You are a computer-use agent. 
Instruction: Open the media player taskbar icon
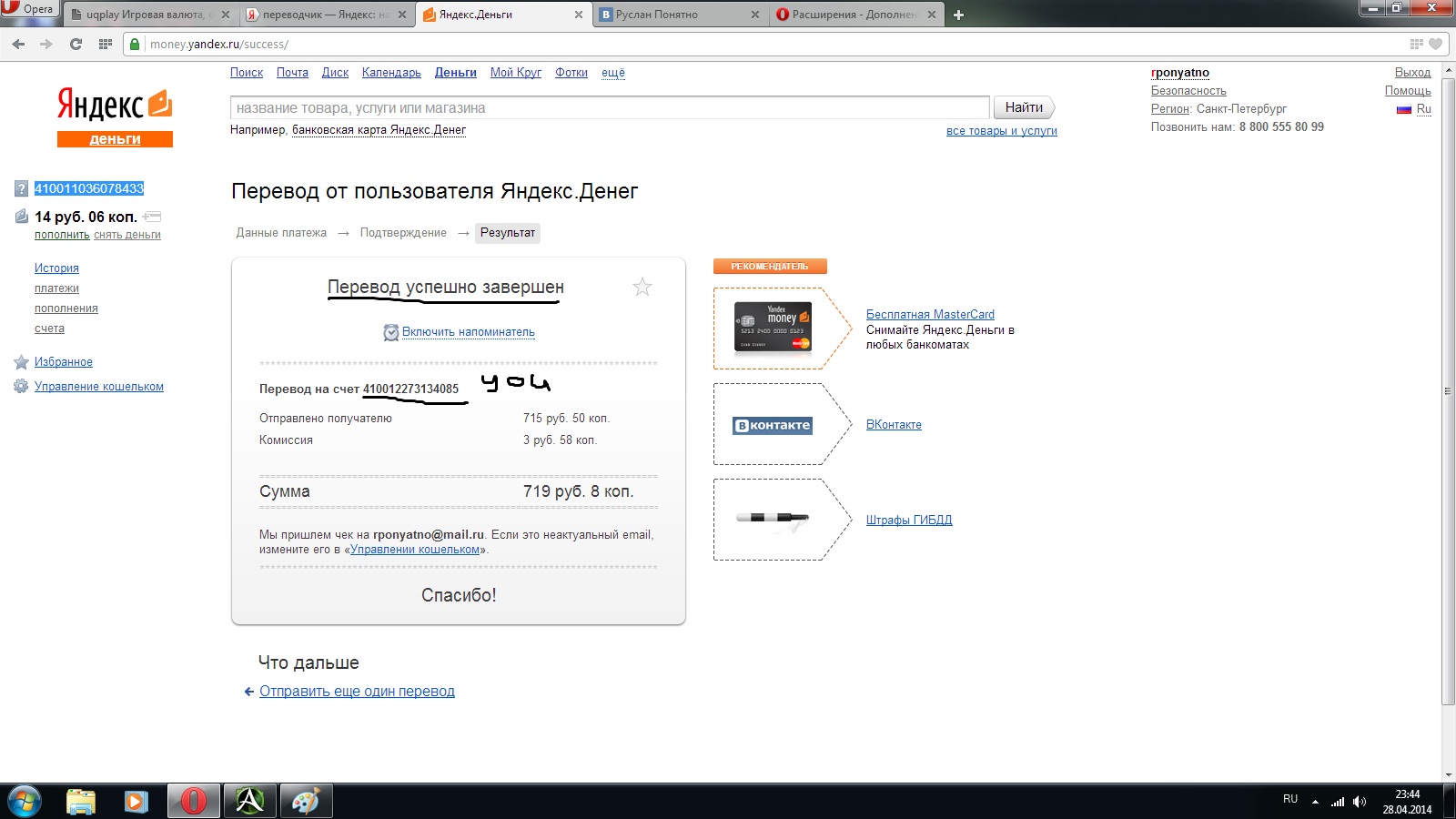tap(136, 801)
